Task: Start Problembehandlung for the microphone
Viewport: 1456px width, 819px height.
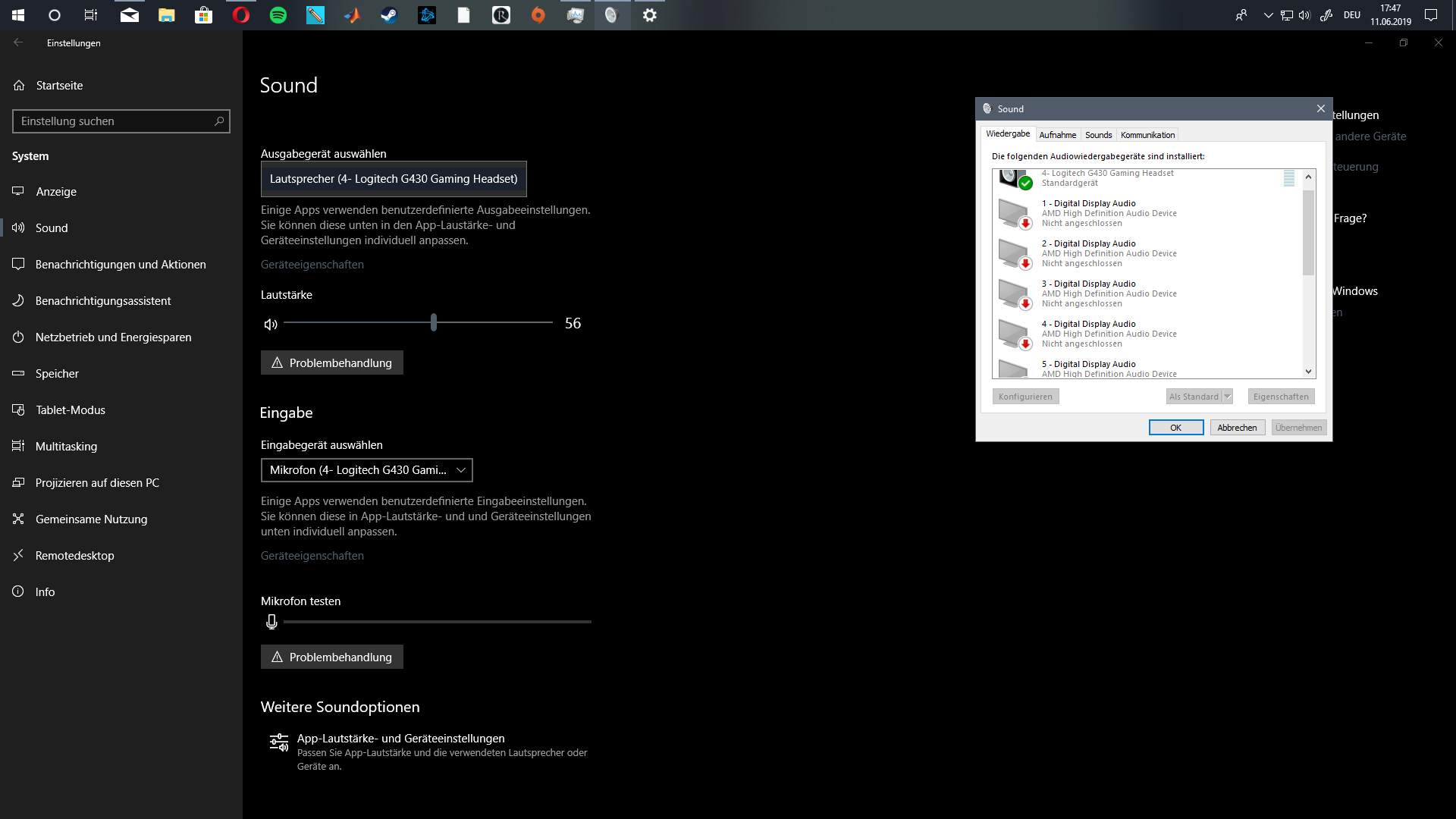Action: pos(332,657)
